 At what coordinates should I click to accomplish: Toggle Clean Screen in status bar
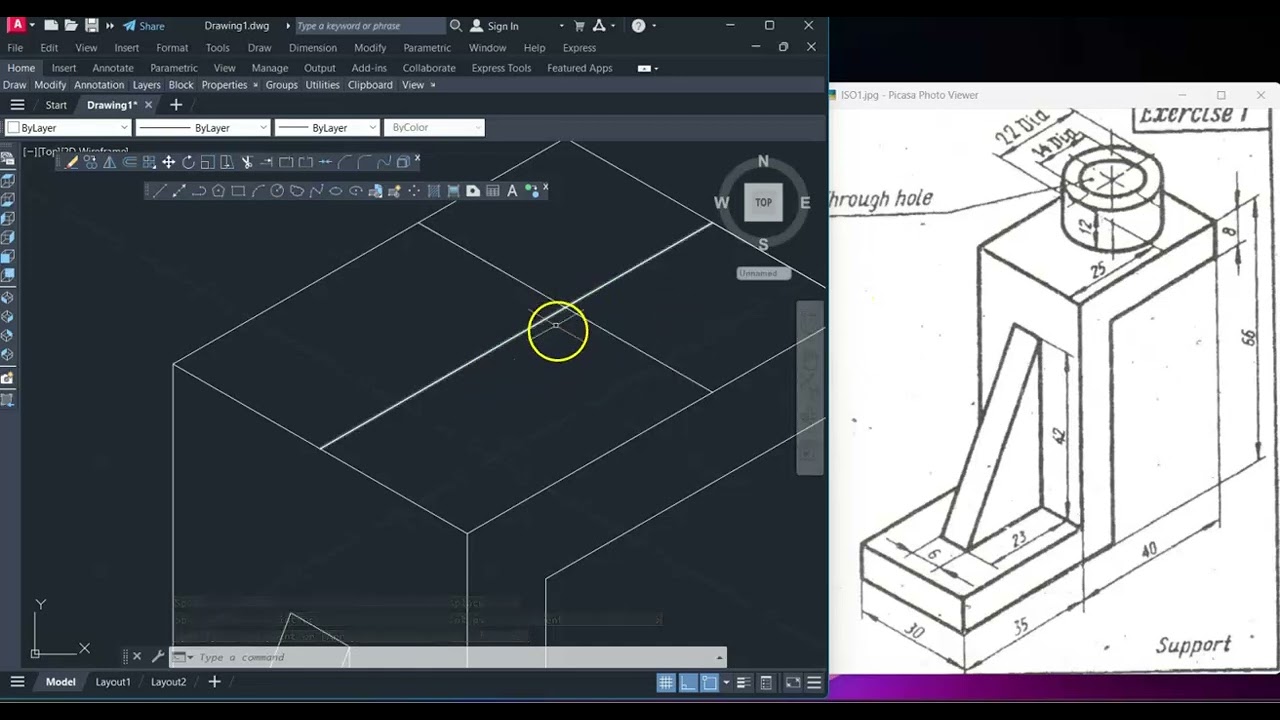(792, 683)
